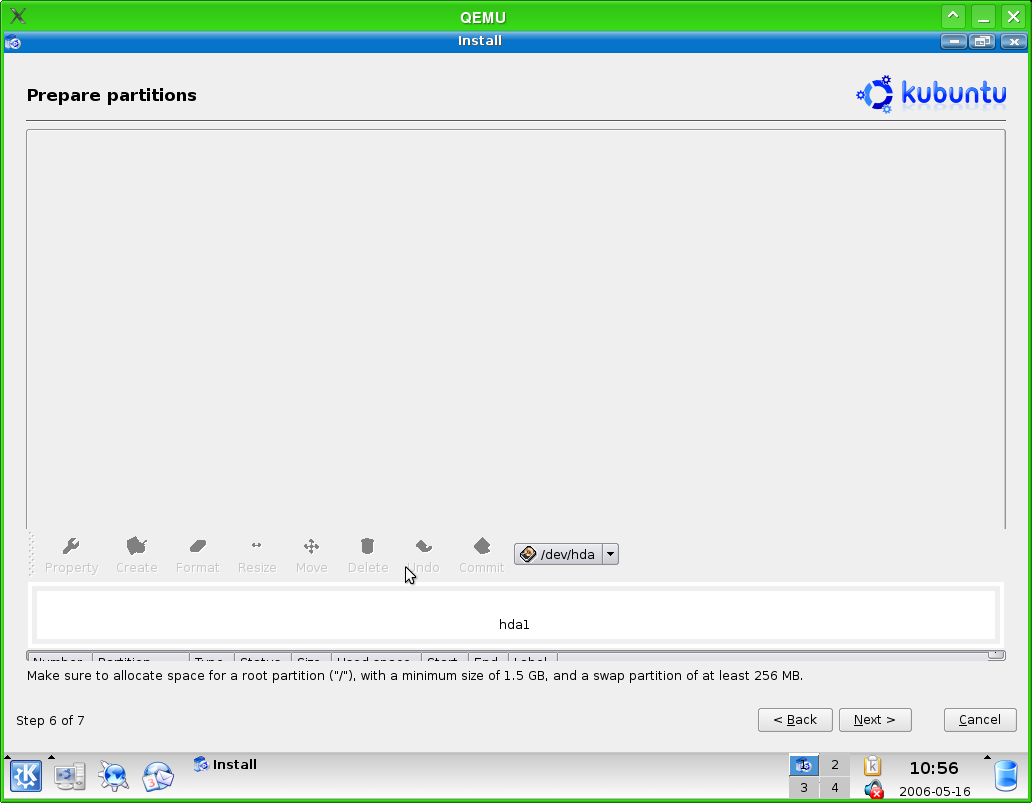This screenshot has height=803, width=1032.
Task: Open the clock showing 10:56
Action: [933, 768]
